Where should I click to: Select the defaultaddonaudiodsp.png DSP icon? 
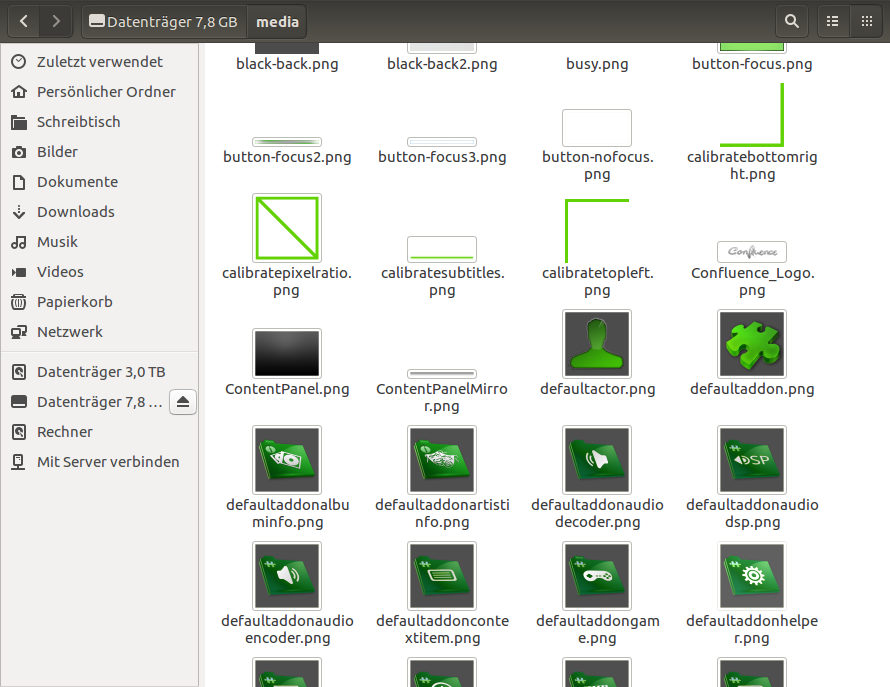pyautogui.click(x=752, y=460)
